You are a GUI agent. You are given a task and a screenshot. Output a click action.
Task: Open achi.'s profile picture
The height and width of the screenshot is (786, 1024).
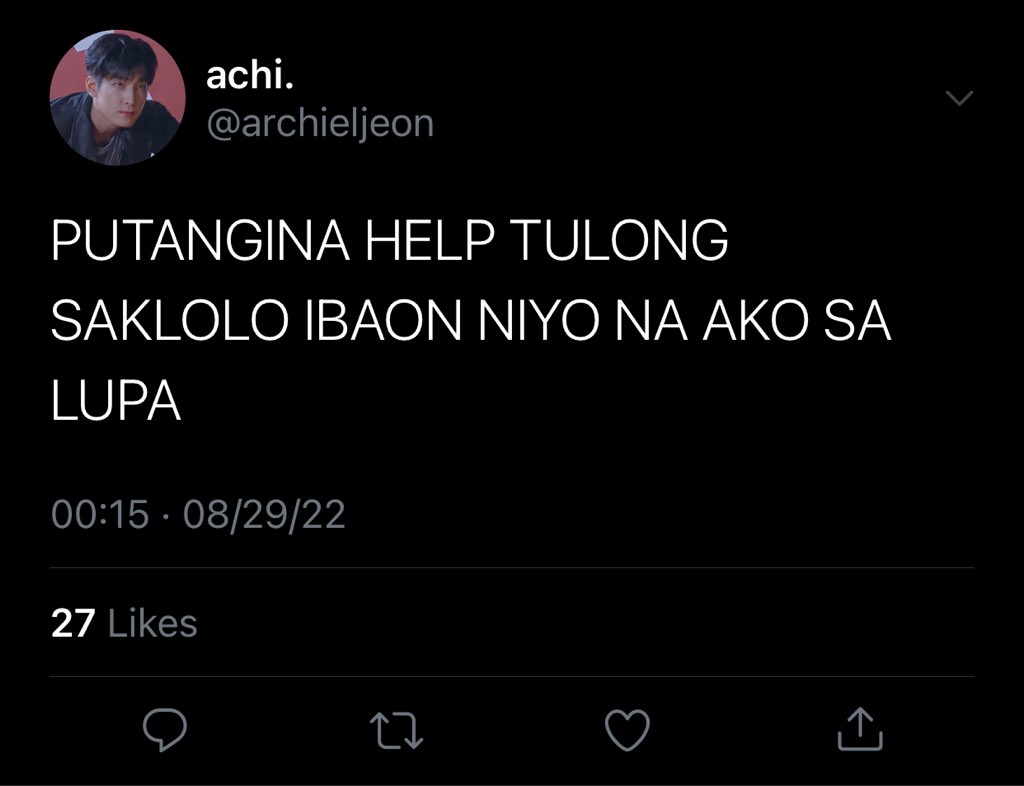(118, 97)
